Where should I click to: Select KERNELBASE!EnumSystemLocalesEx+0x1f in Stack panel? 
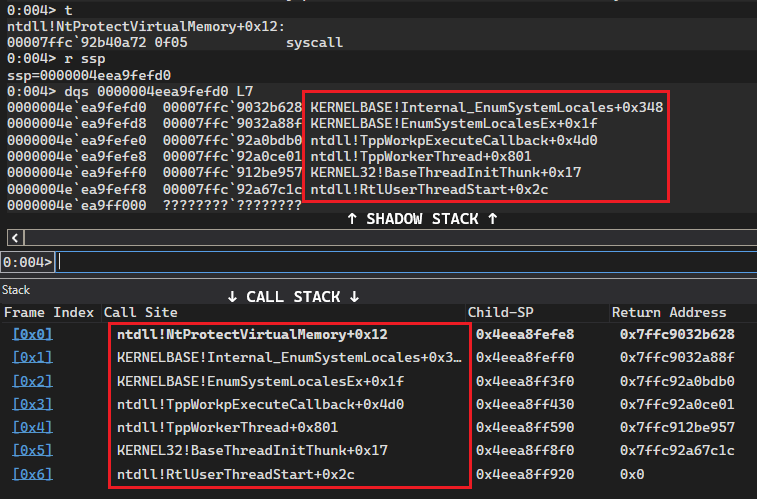pos(260,381)
